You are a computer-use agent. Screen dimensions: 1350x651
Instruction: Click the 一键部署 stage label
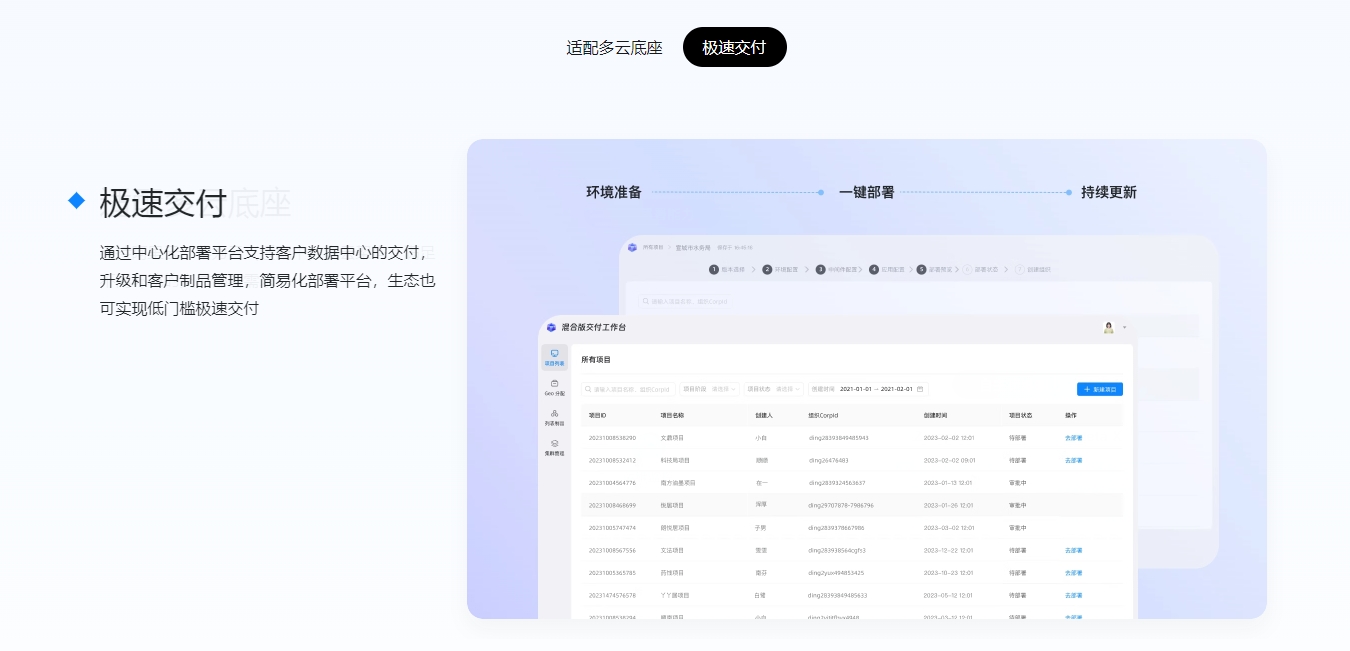866,192
